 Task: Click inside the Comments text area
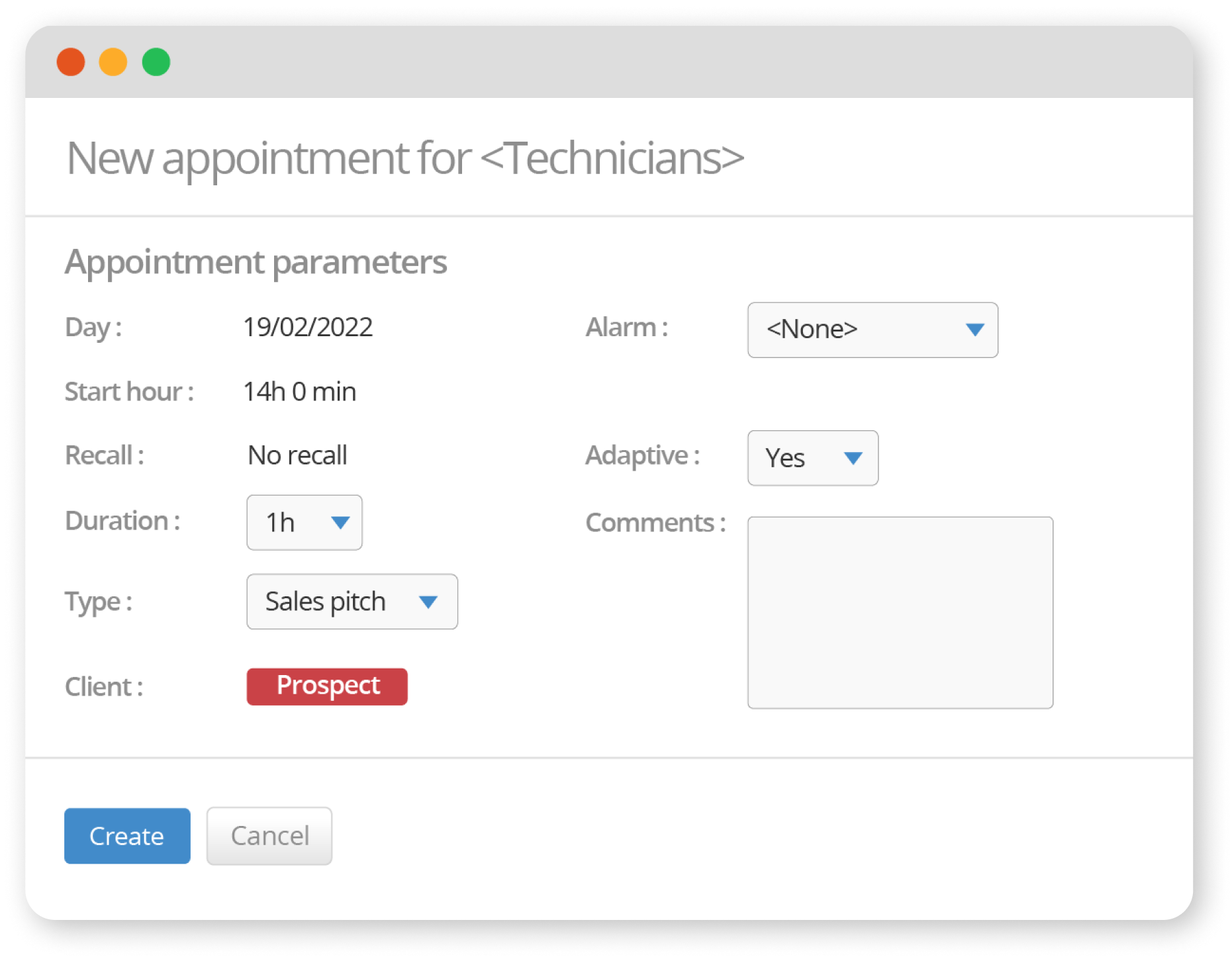[x=900, y=612]
